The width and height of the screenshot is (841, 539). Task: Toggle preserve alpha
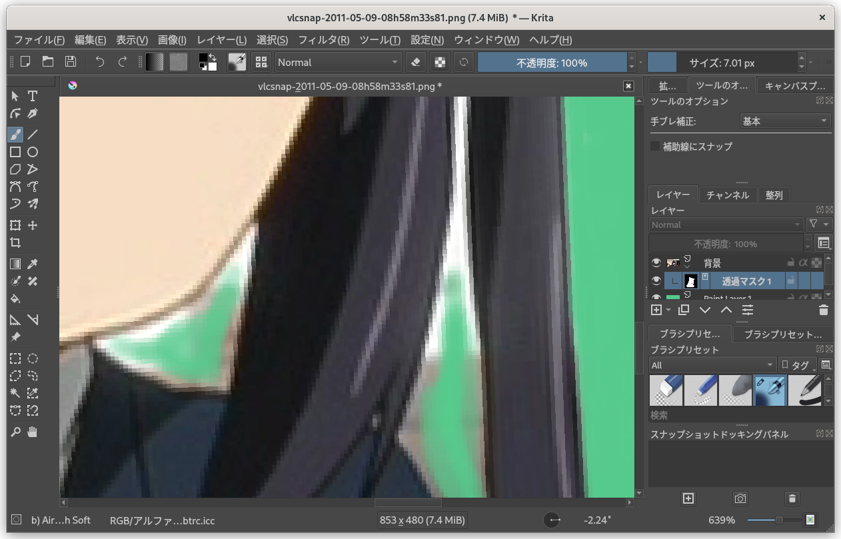click(440, 62)
